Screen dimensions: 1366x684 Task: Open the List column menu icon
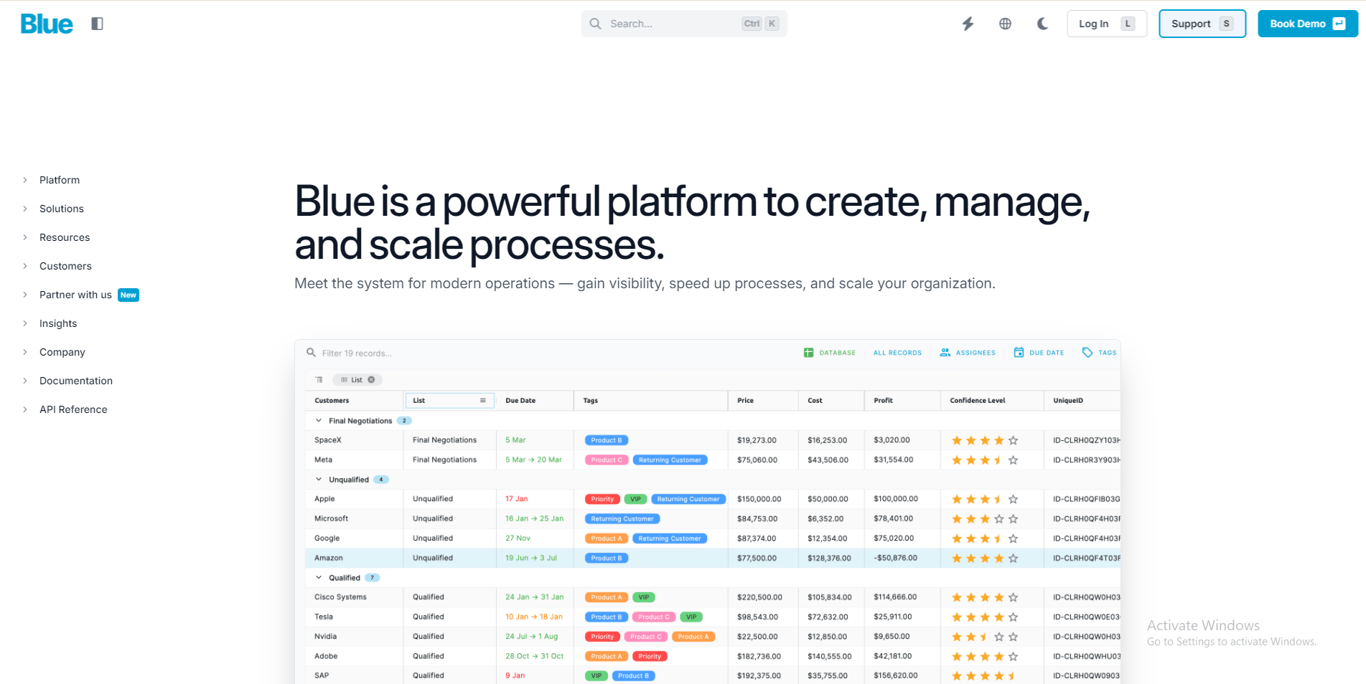click(x=483, y=400)
